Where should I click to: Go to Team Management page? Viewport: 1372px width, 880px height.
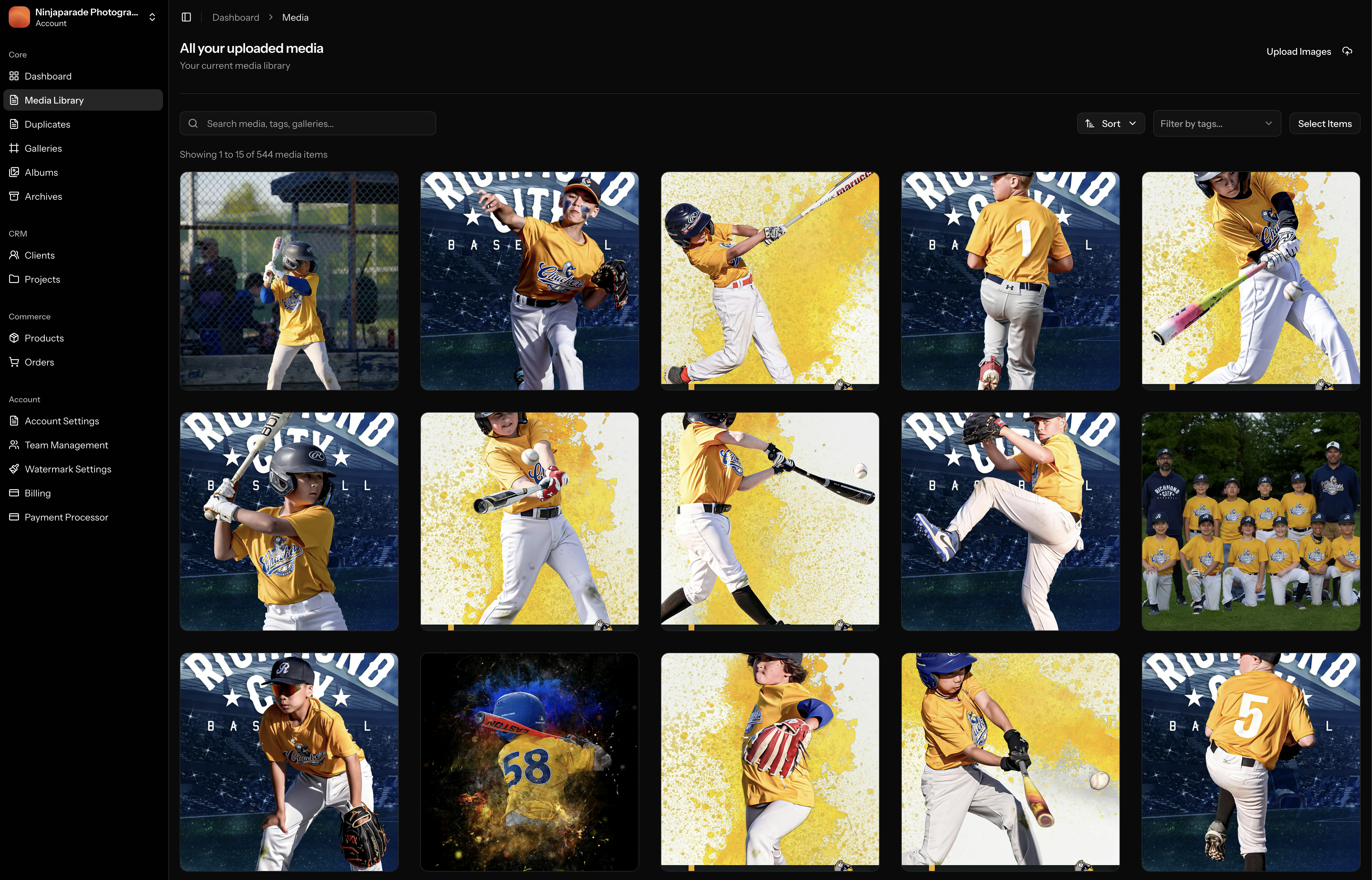click(x=66, y=445)
